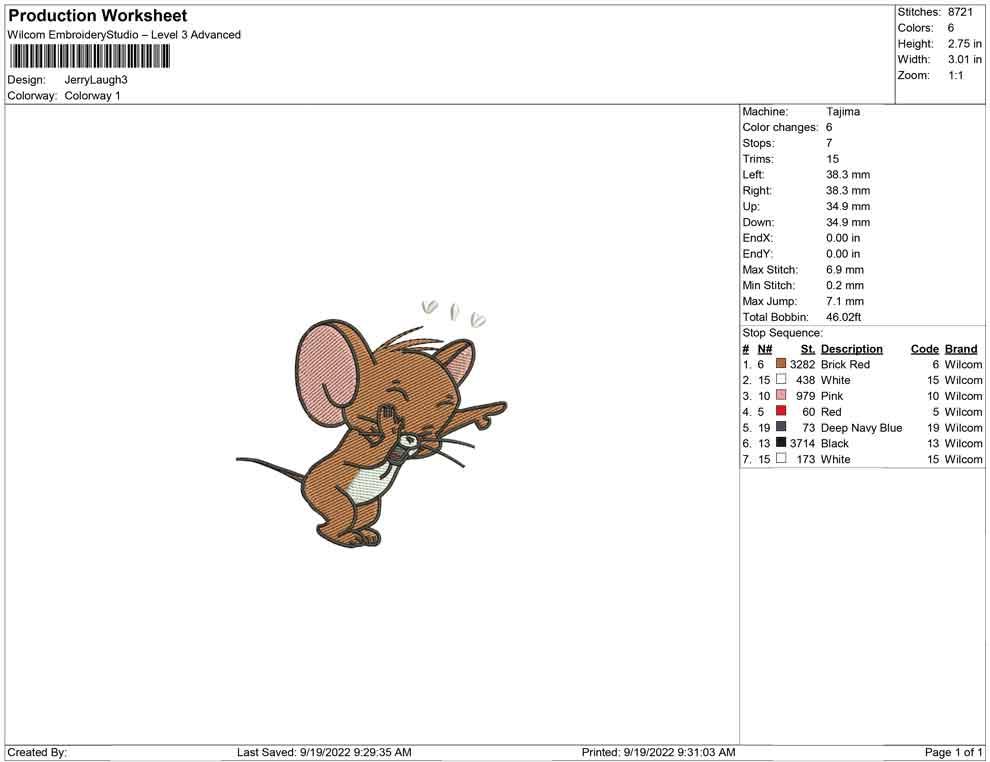This screenshot has height=762, width=990.
Task: Click the Last Saved timestamp in the footer
Action: [324, 752]
